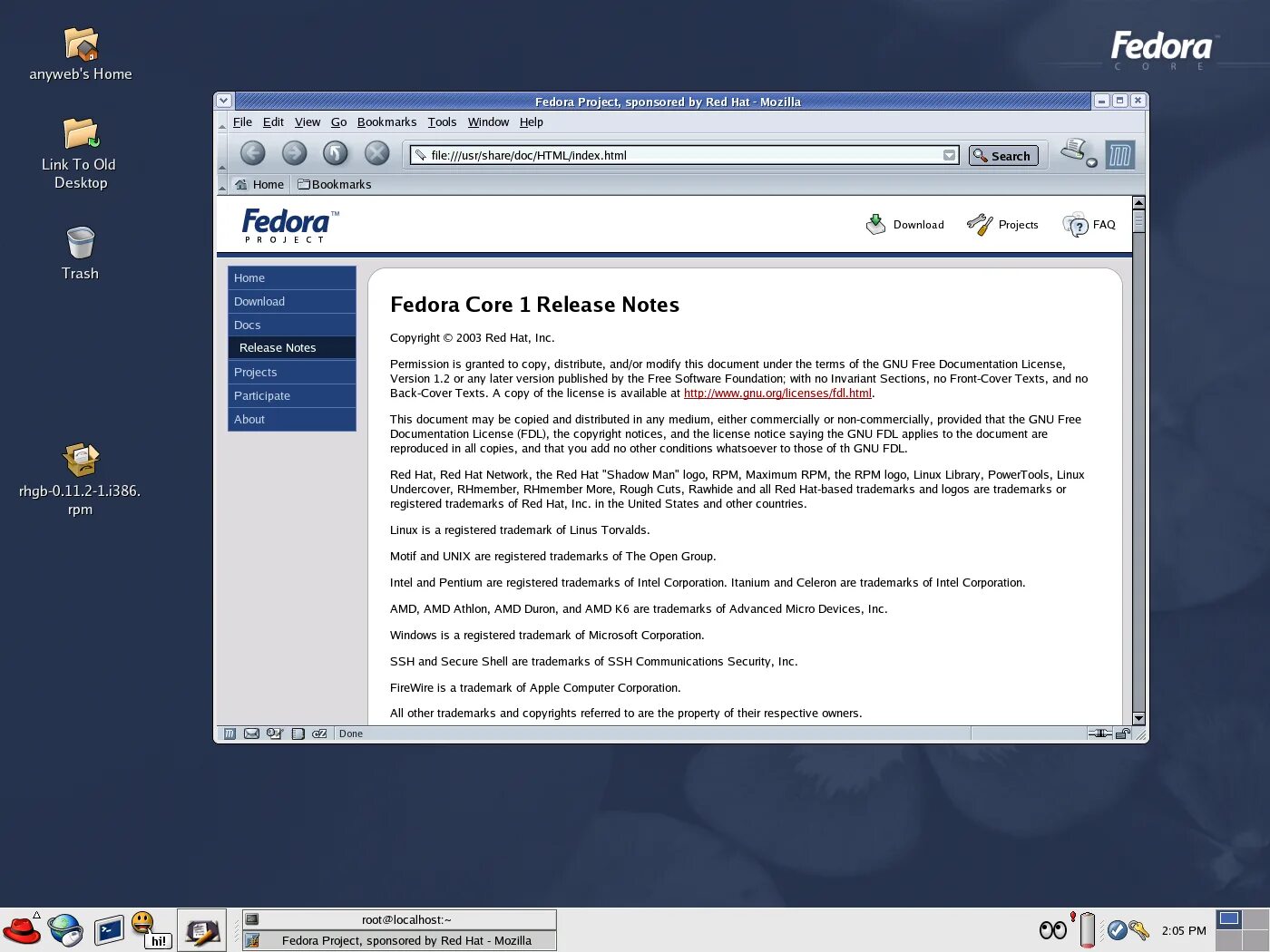Click the FAQ question mark icon
1270x952 pixels.
[x=1075, y=224]
